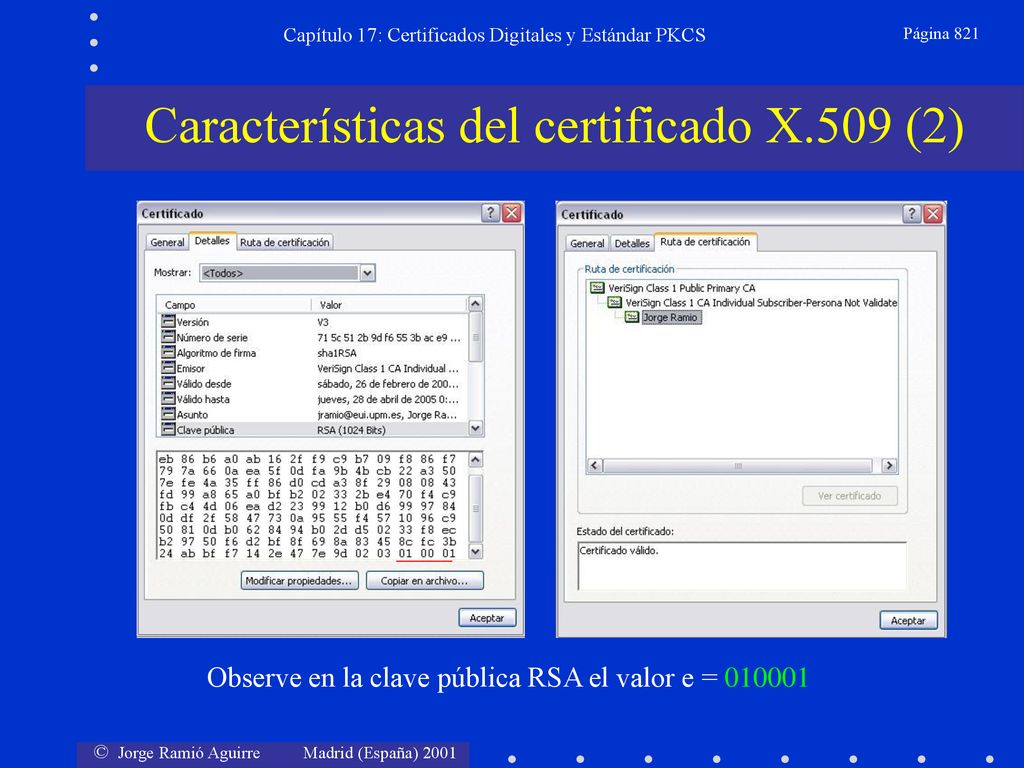
Task: Click the help question mark in left dialog
Action: point(490,213)
